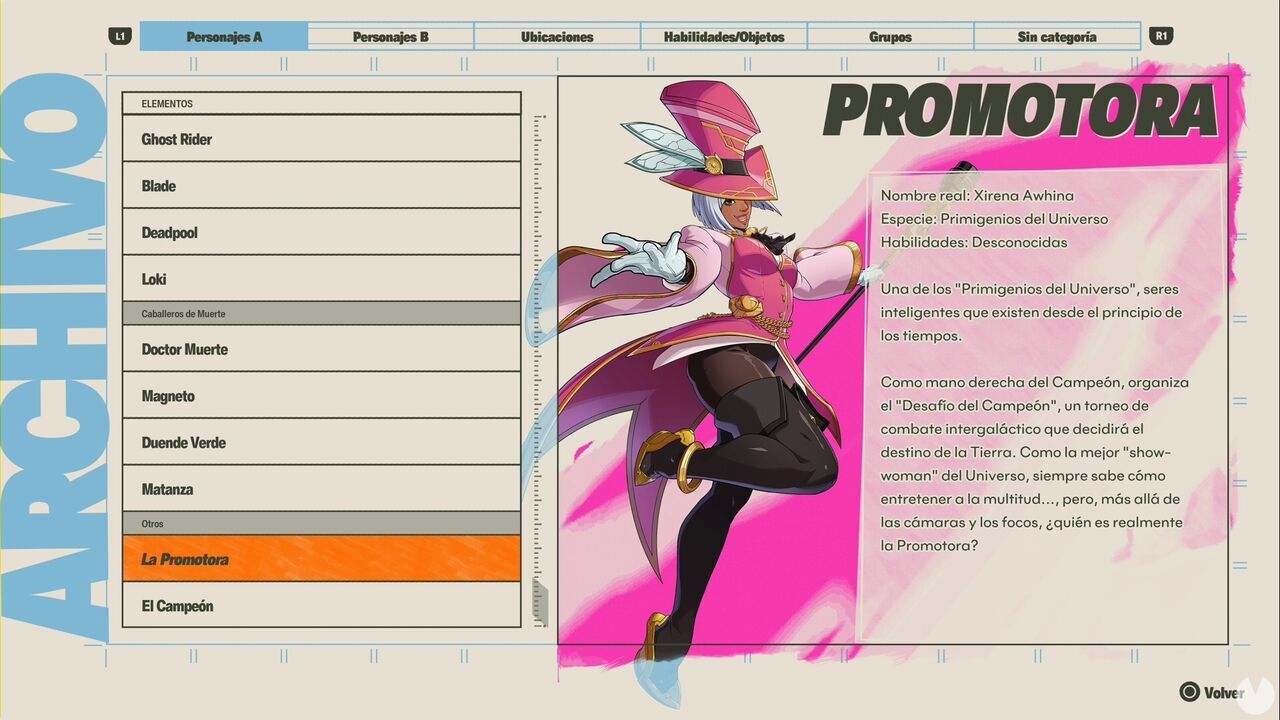Click the ELEMENTOS list header
1280x720 pixels.
pos(321,104)
